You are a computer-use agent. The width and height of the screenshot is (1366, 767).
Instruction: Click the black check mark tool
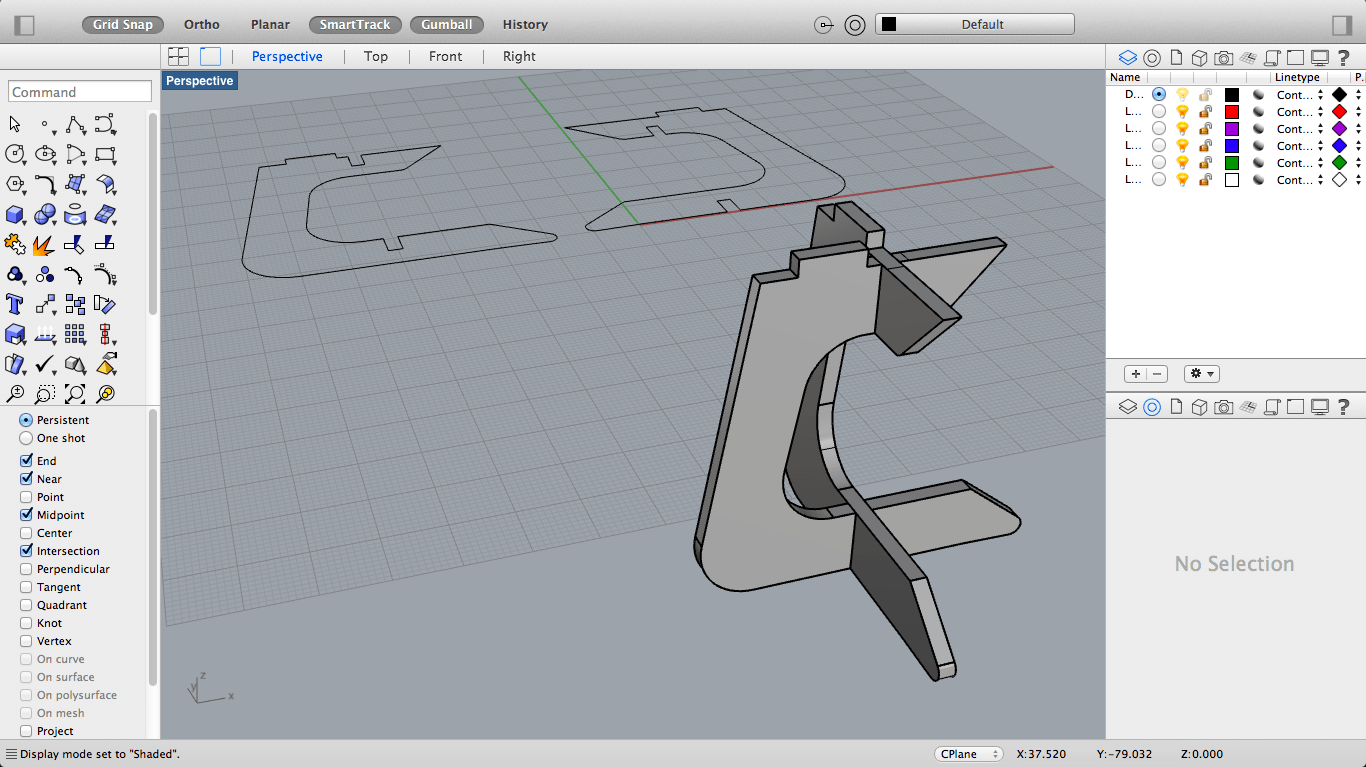point(45,364)
